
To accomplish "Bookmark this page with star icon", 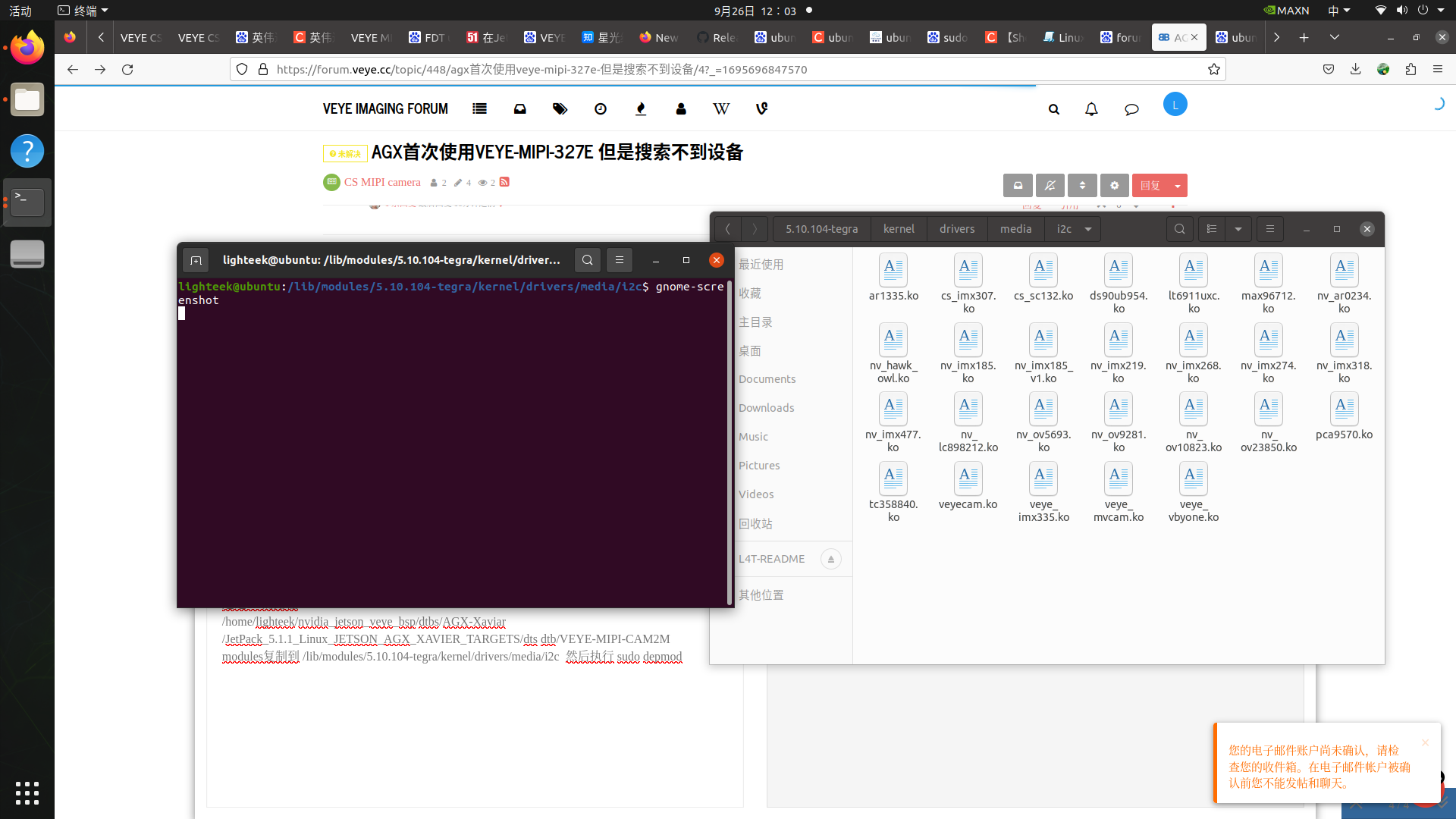I will tap(1213, 69).
